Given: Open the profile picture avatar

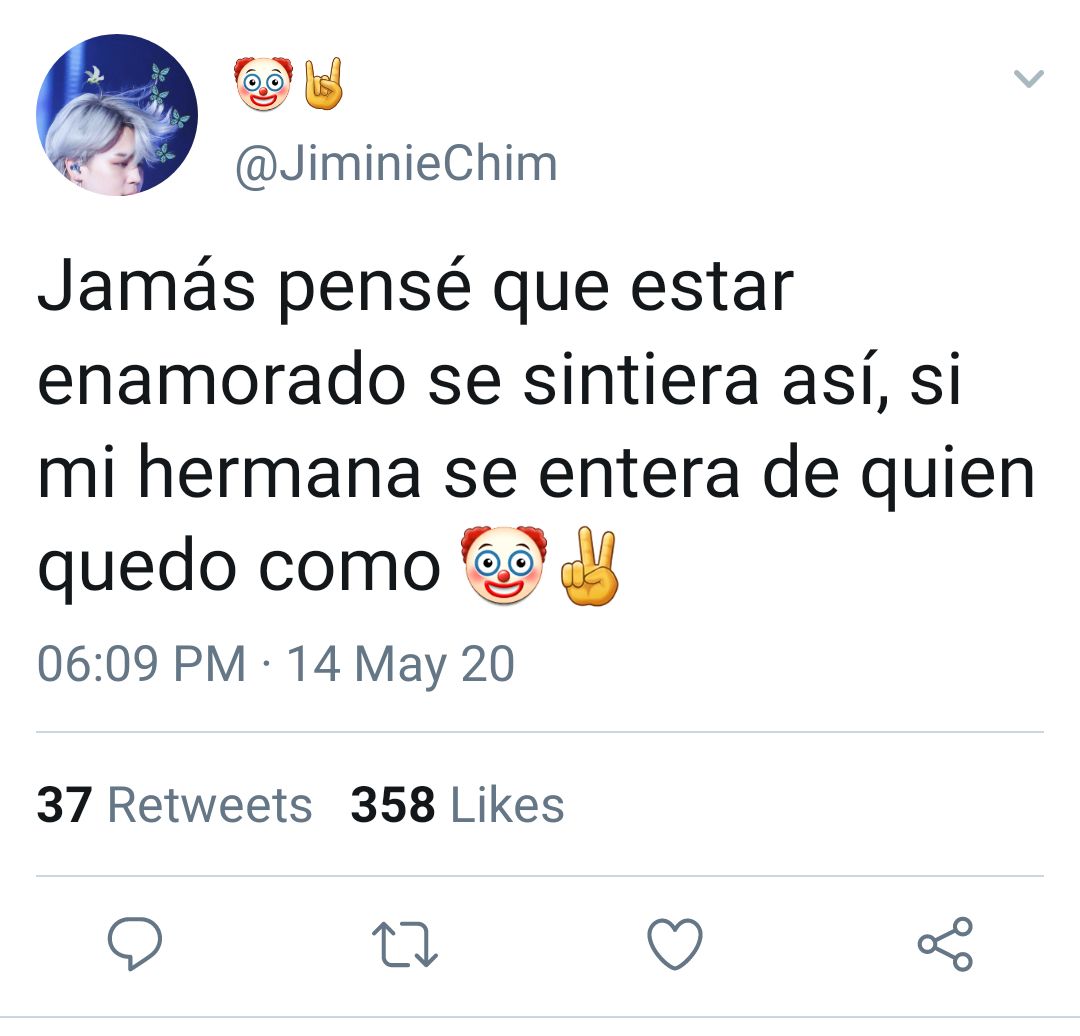Looking at the screenshot, I should click(x=117, y=115).
